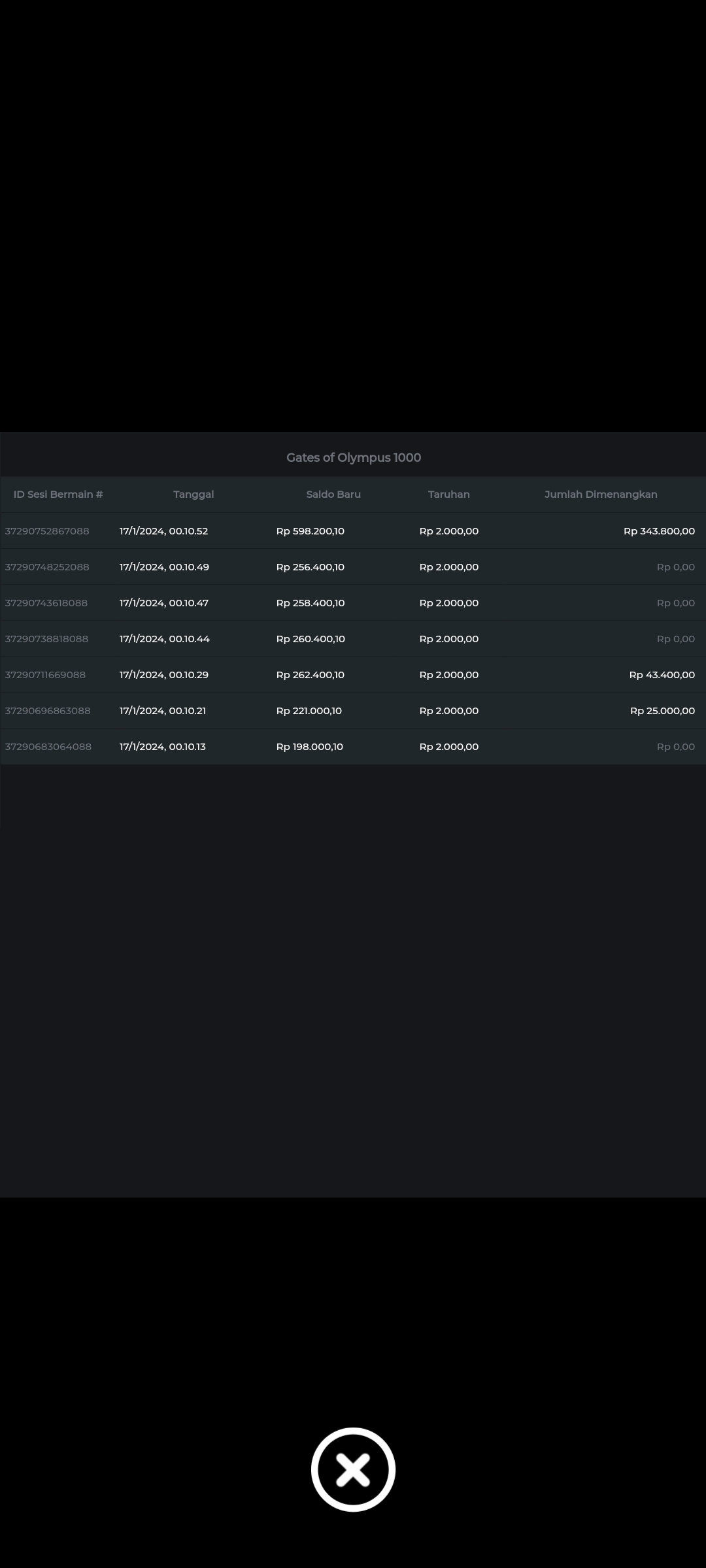Open session ID 37290752867088
Screen dimensions: 706x1568
point(47,531)
